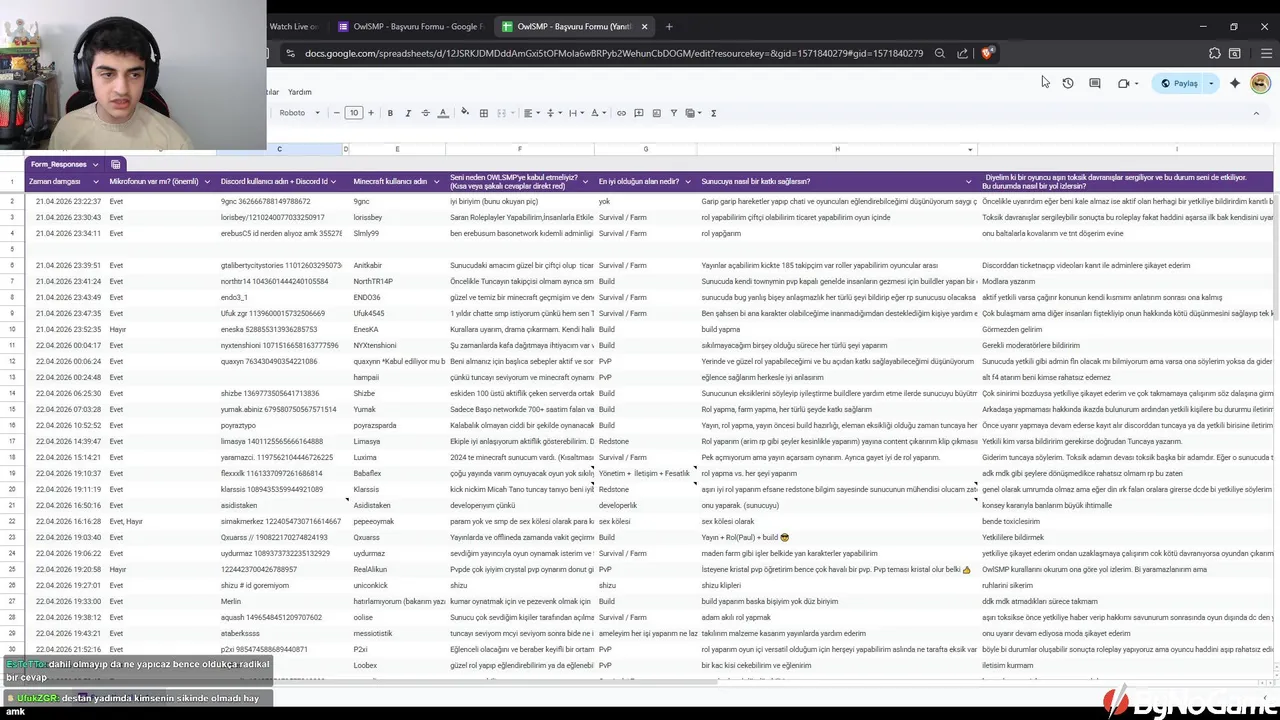1280x720 pixels.
Task: Open the fill color picker
Action: tap(465, 113)
